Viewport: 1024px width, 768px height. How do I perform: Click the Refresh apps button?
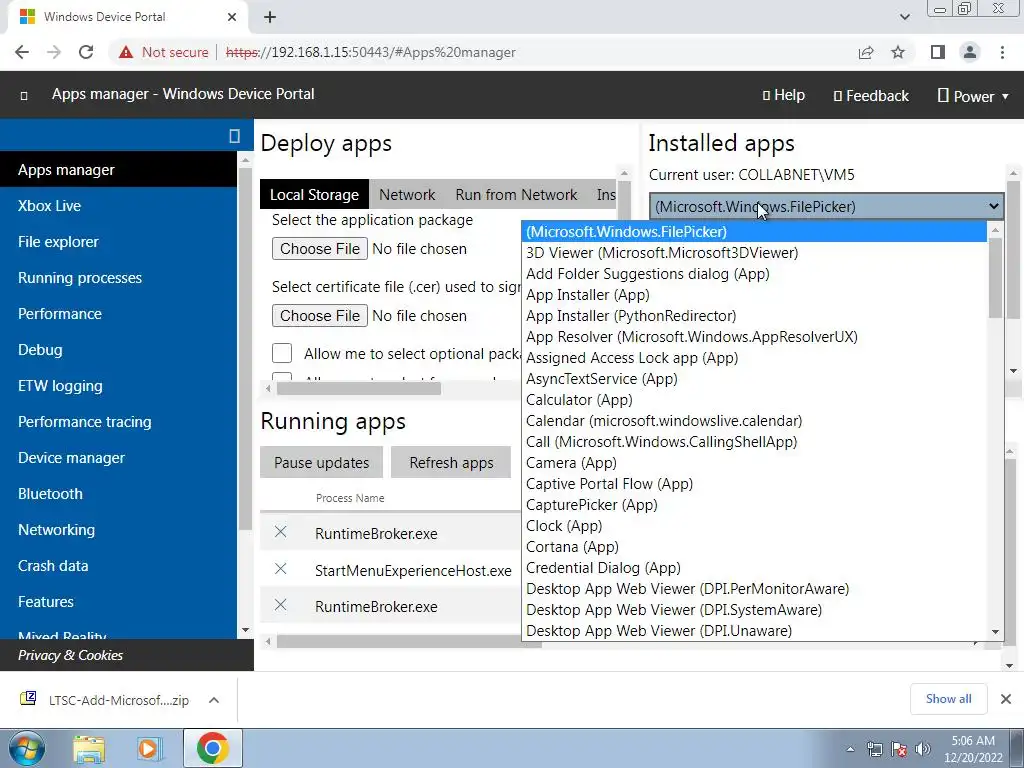[x=451, y=462]
